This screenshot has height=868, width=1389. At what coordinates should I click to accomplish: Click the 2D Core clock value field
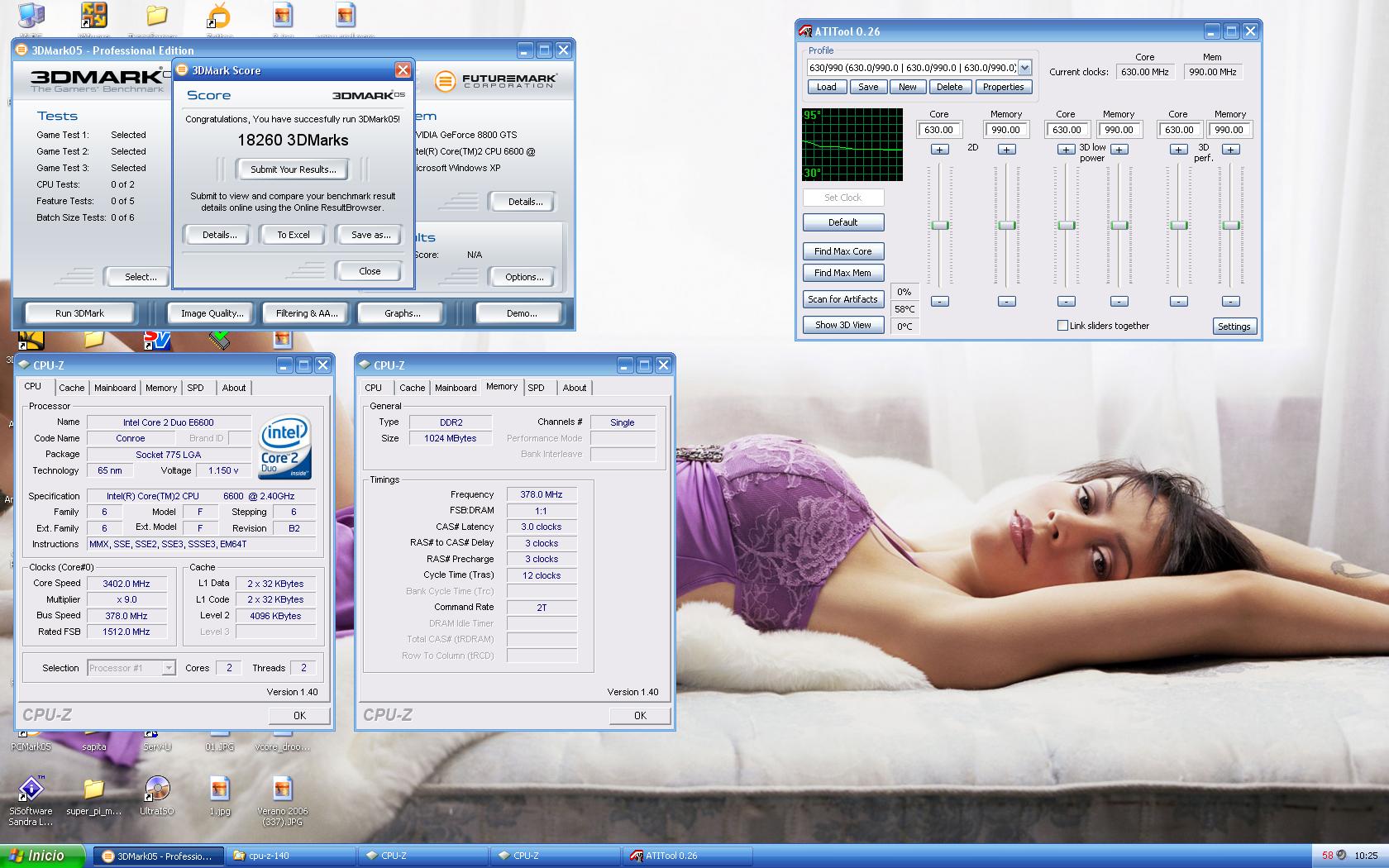[x=939, y=130]
